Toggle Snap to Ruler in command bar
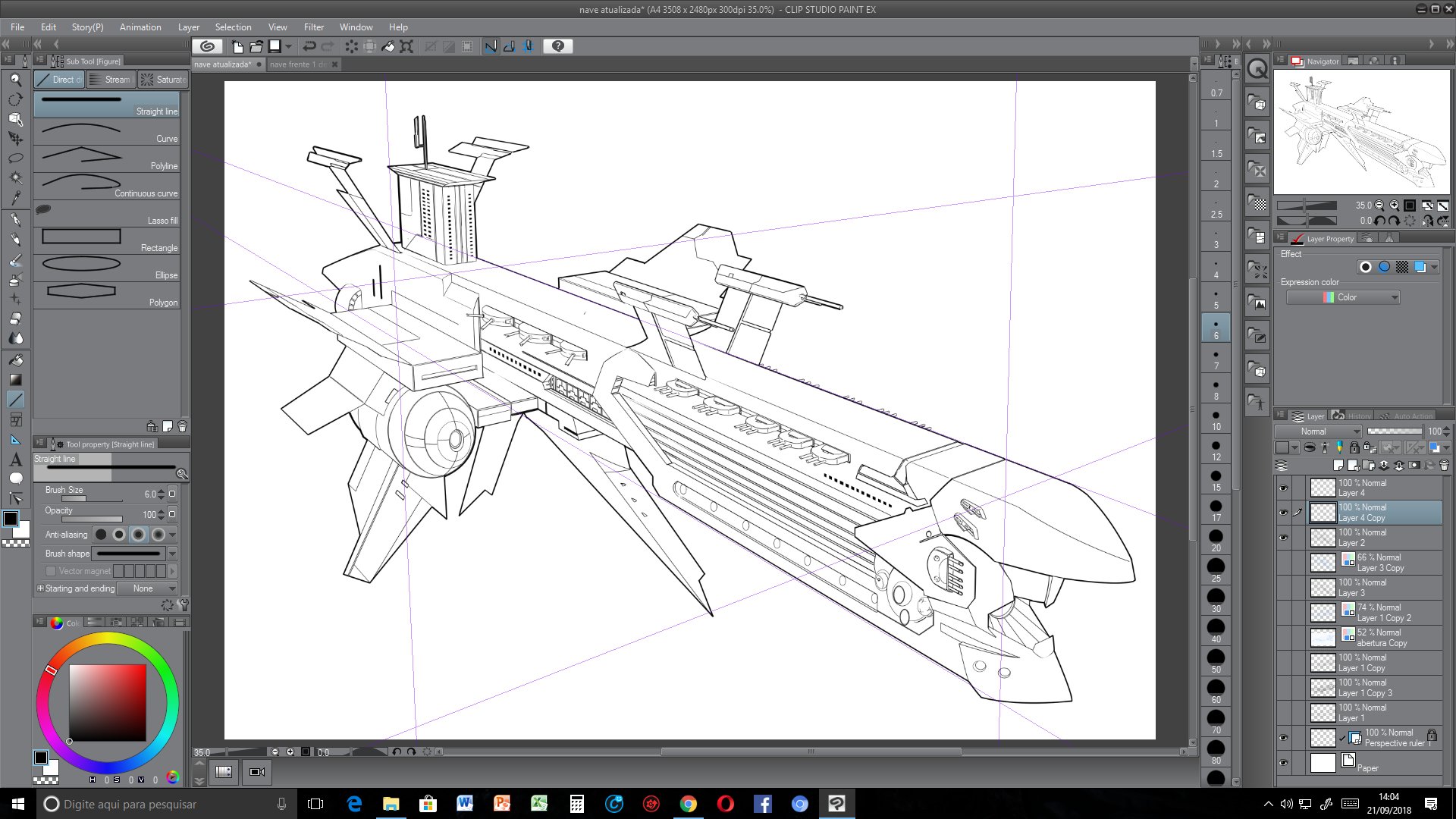This screenshot has width=1456, height=819. (491, 46)
